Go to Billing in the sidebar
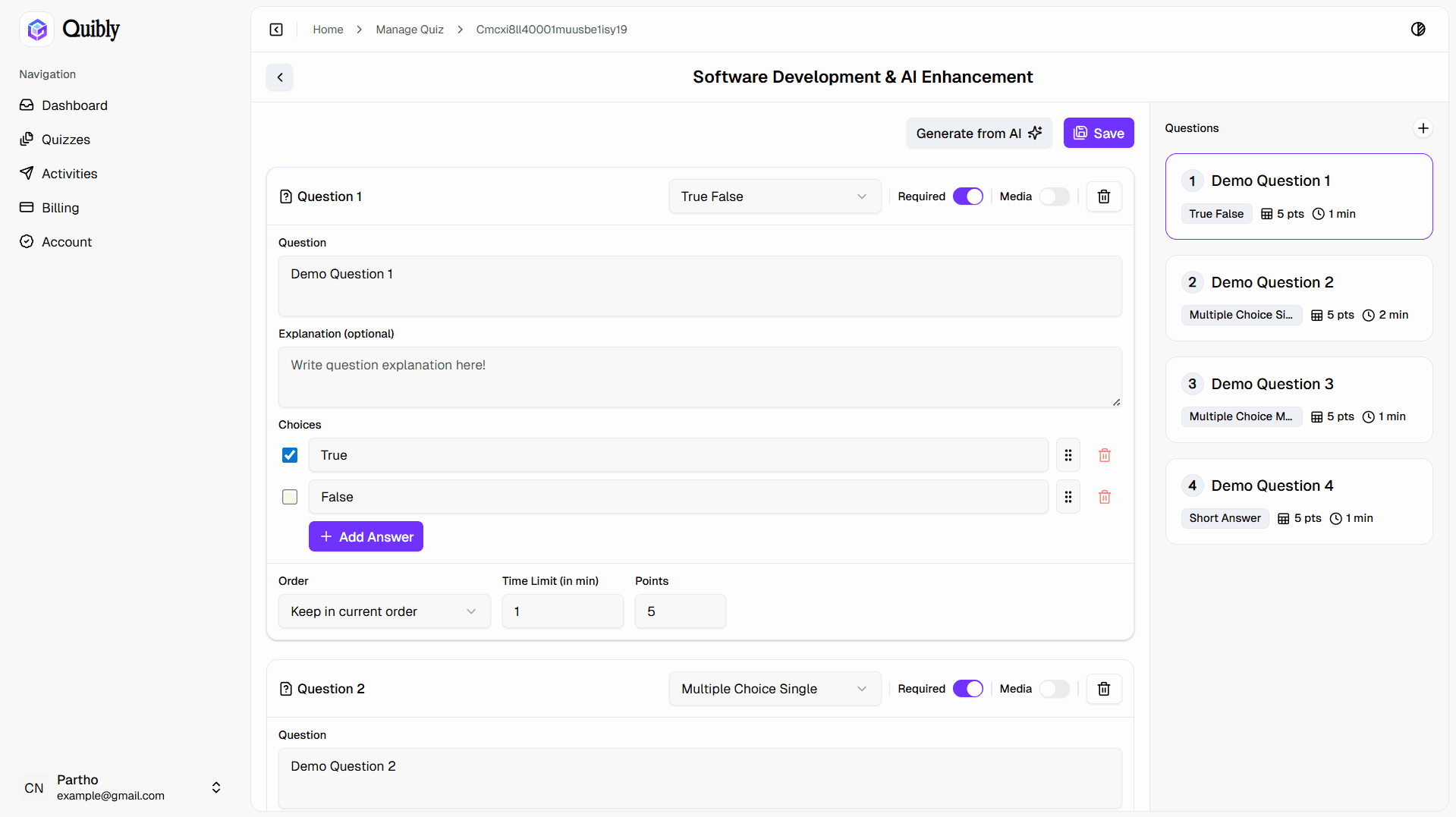 click(x=60, y=208)
